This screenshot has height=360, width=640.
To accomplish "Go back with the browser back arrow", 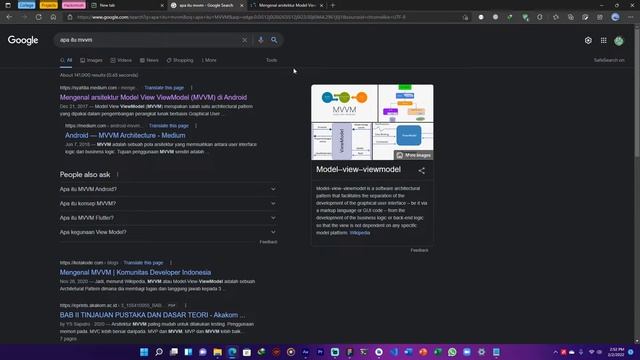I will coord(9,17).
